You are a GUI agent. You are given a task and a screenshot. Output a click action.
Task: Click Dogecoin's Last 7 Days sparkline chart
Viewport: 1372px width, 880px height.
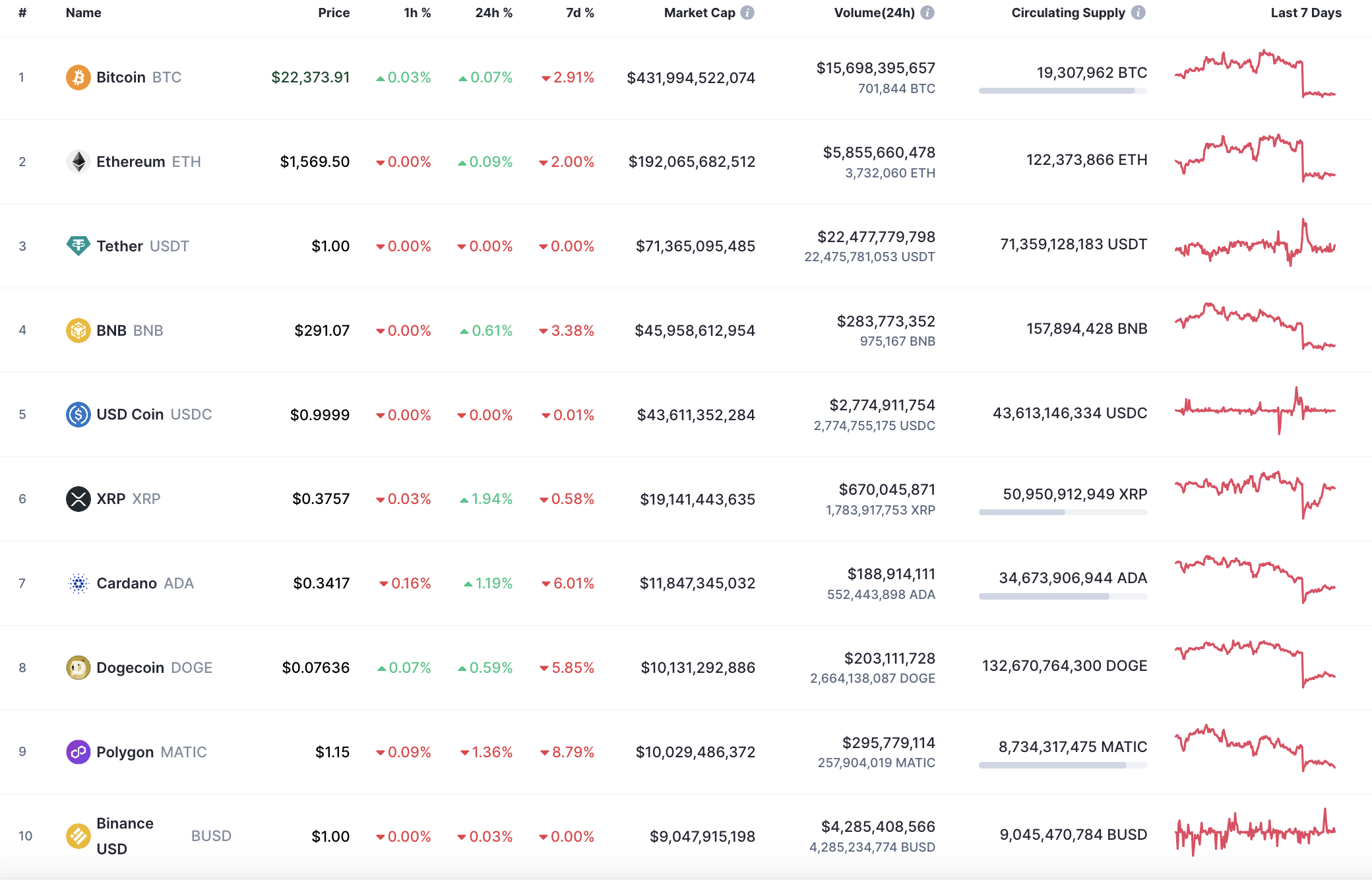1255,666
